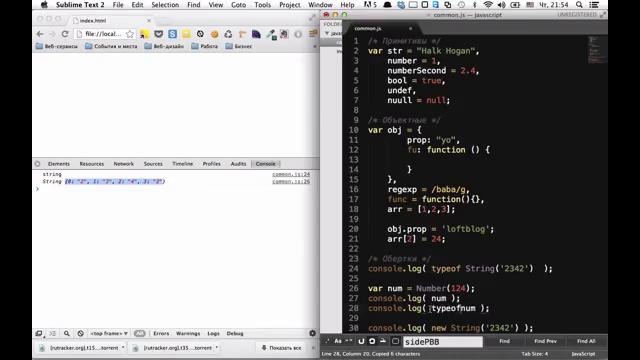Open the Pocket extension icon in Chrome

point(158,34)
